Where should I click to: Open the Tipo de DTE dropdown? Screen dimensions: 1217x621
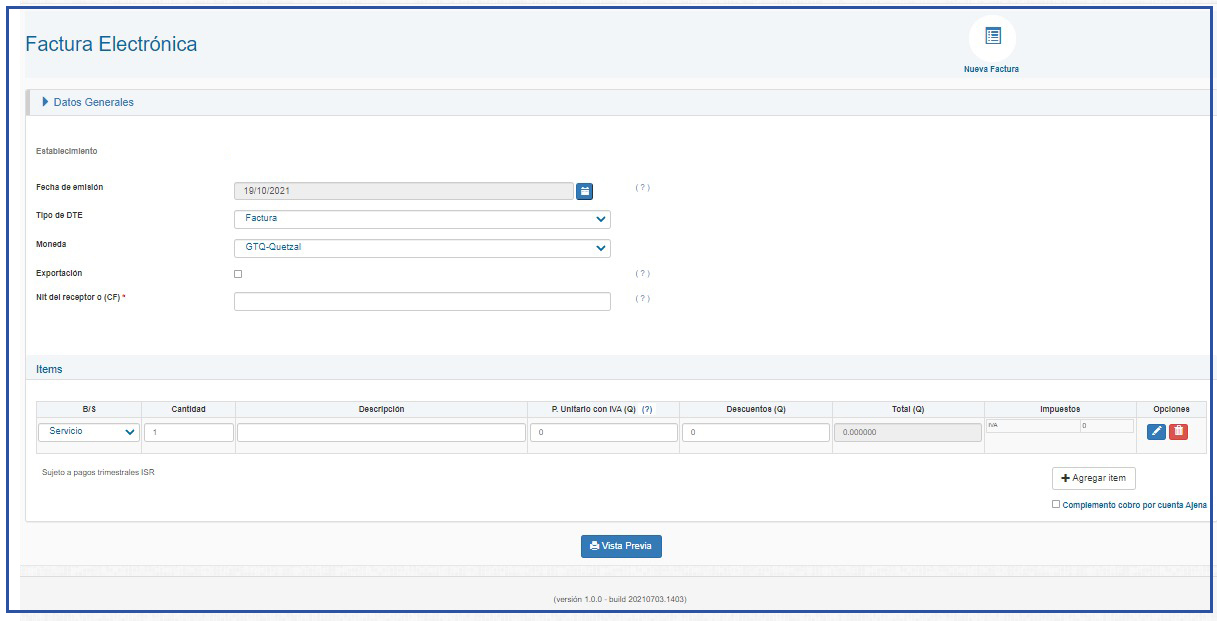pyautogui.click(x=422, y=219)
